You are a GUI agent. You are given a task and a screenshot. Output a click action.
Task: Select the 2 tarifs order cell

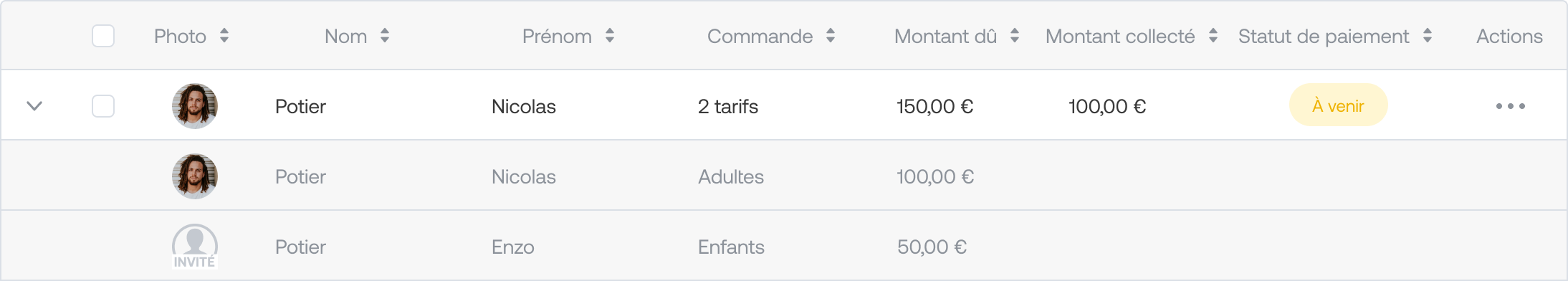(x=728, y=106)
